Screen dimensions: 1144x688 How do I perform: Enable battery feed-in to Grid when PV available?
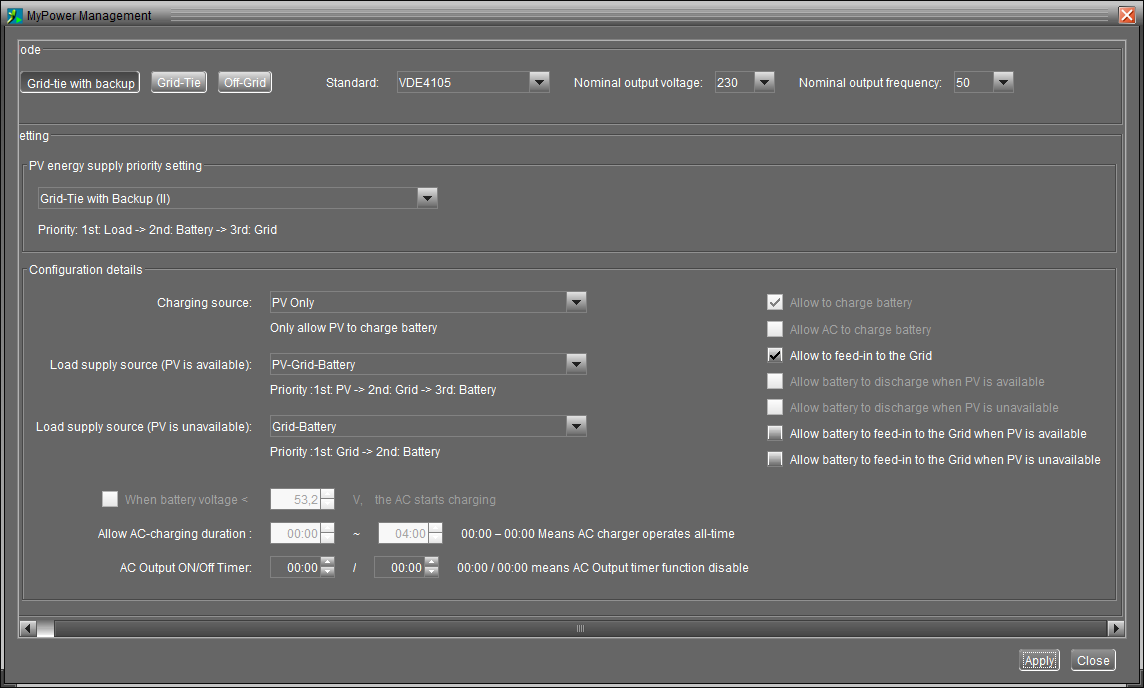click(775, 433)
